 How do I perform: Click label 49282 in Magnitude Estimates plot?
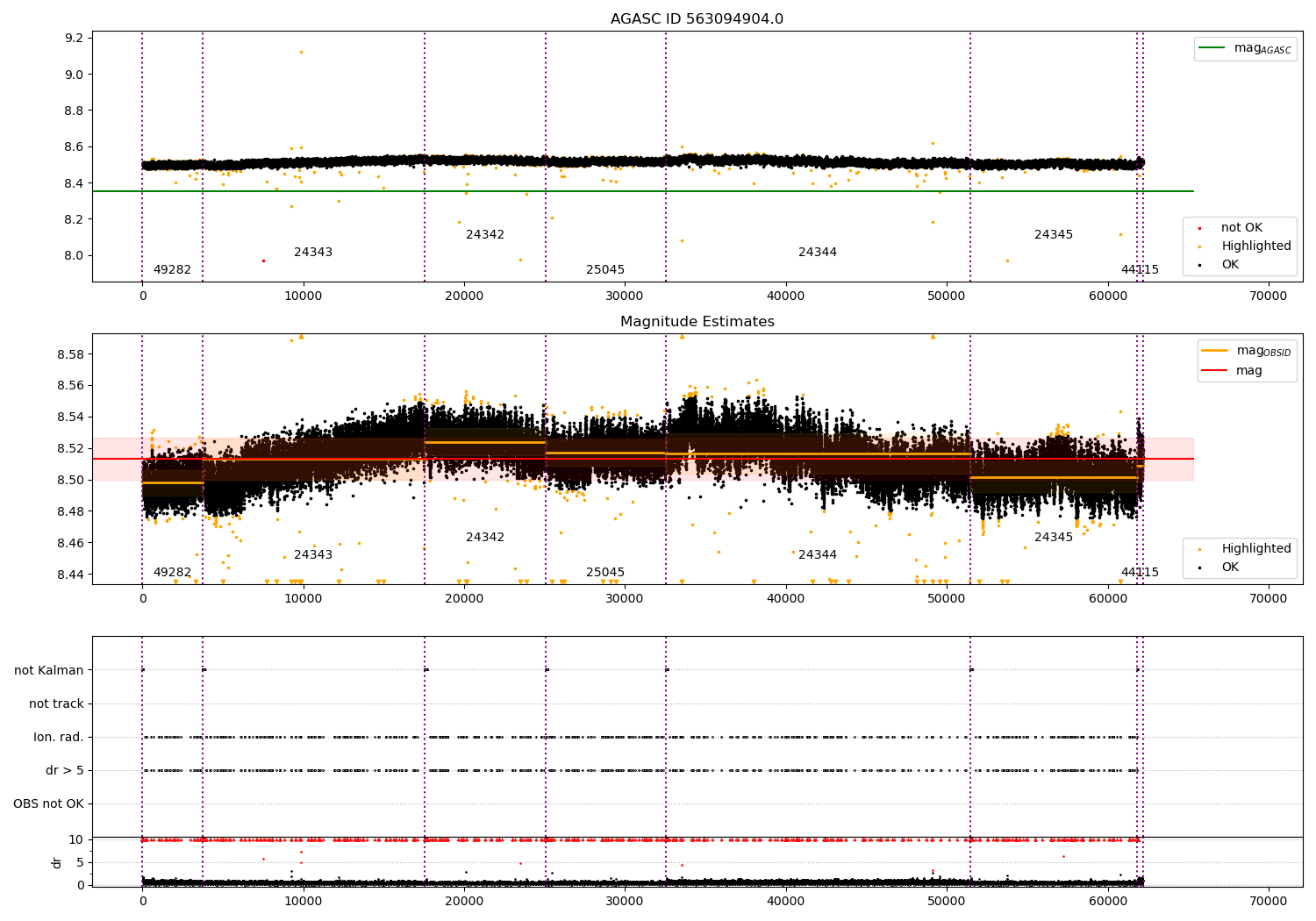click(x=172, y=572)
